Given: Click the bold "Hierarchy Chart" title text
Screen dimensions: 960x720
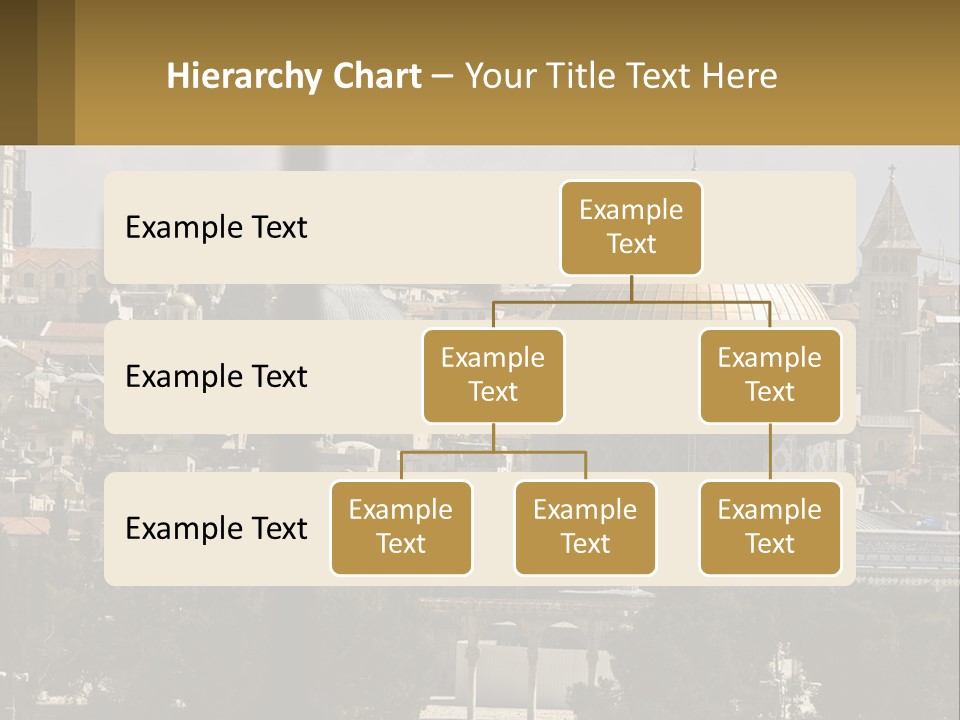Looking at the screenshot, I should click(293, 76).
